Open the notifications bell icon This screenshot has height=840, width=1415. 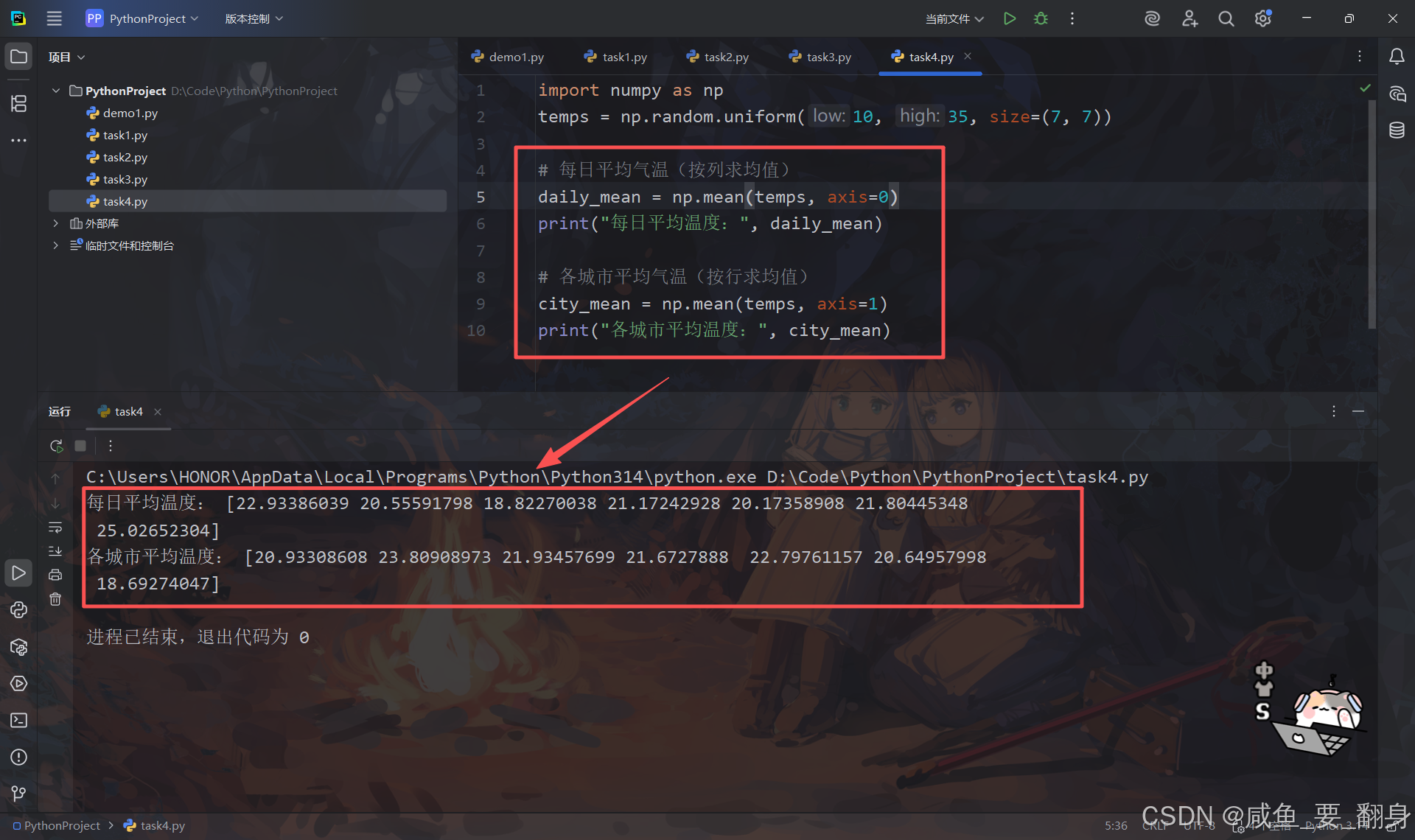pos(1397,57)
